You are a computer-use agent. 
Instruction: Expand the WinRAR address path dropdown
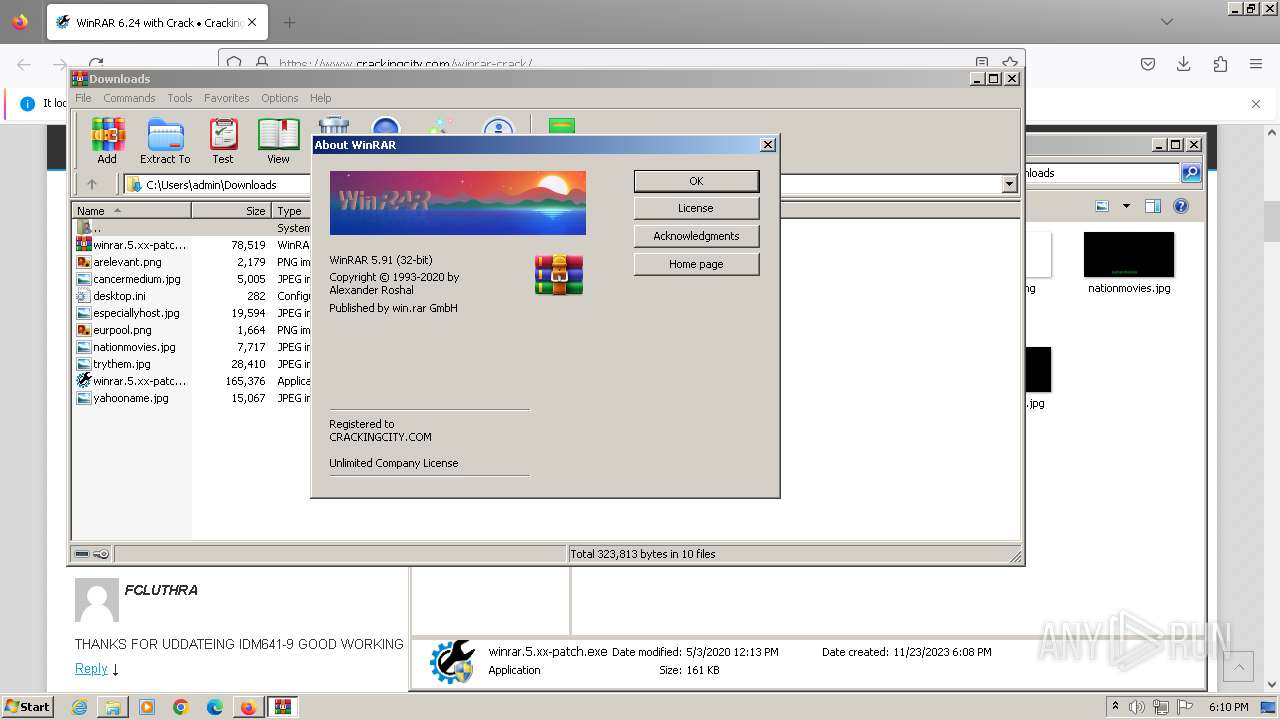[x=1009, y=184]
